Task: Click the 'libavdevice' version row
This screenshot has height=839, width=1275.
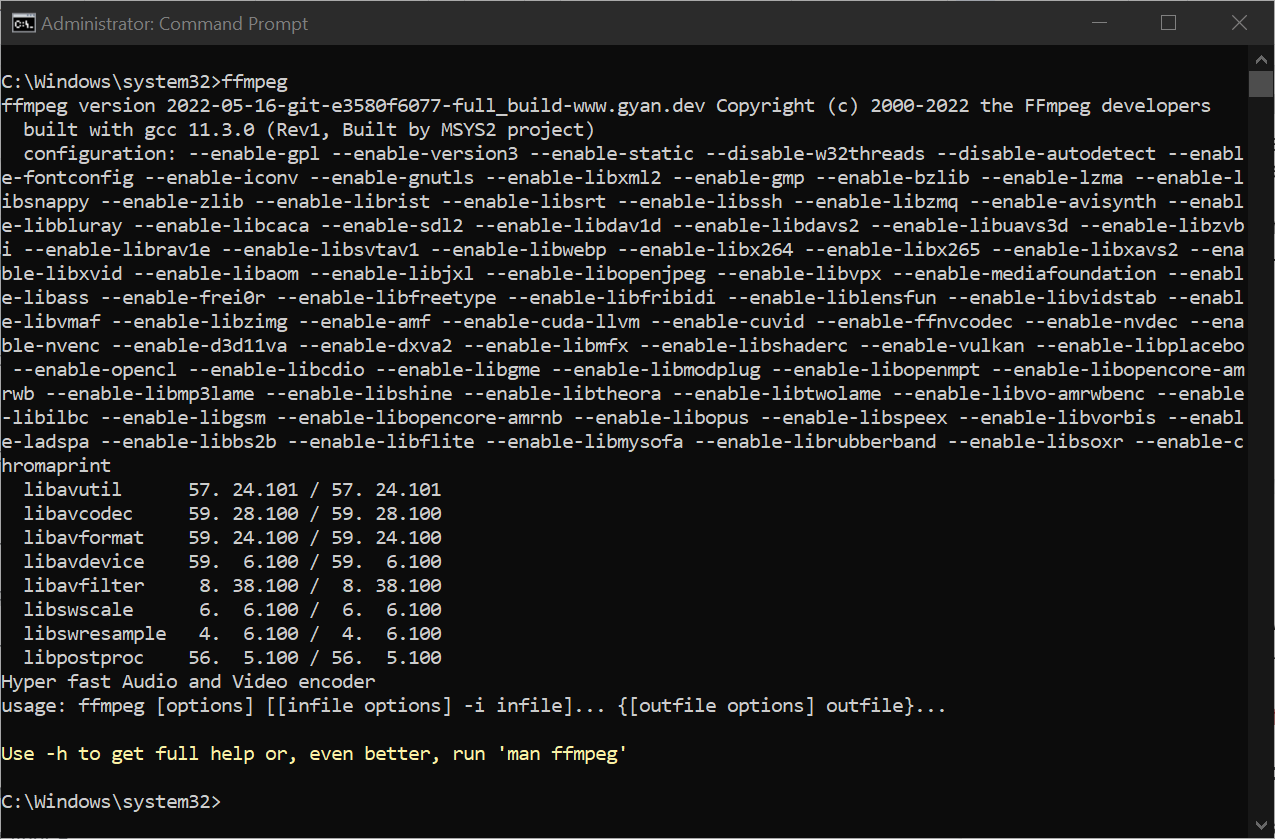Action: coord(233,562)
